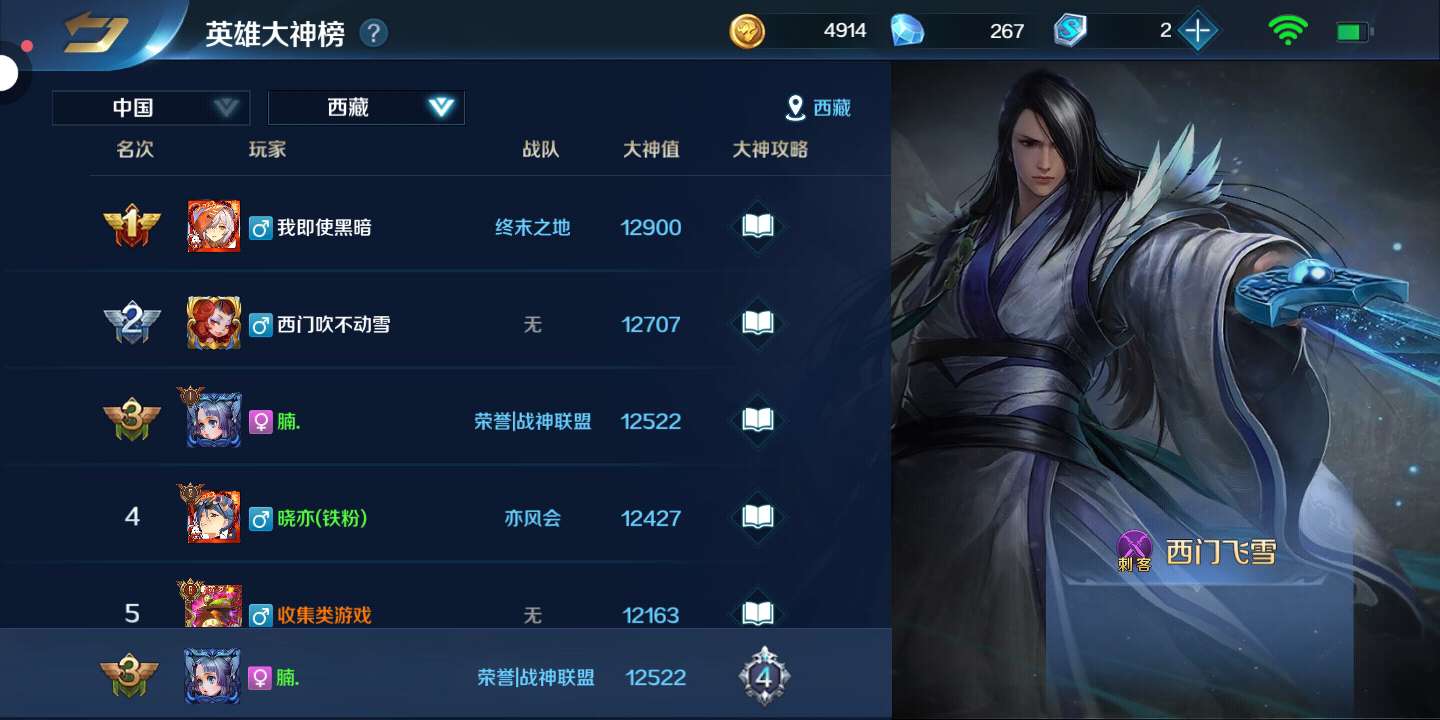View avatar of player 我即使黑暗
This screenshot has width=1440, height=720.
pos(214,226)
